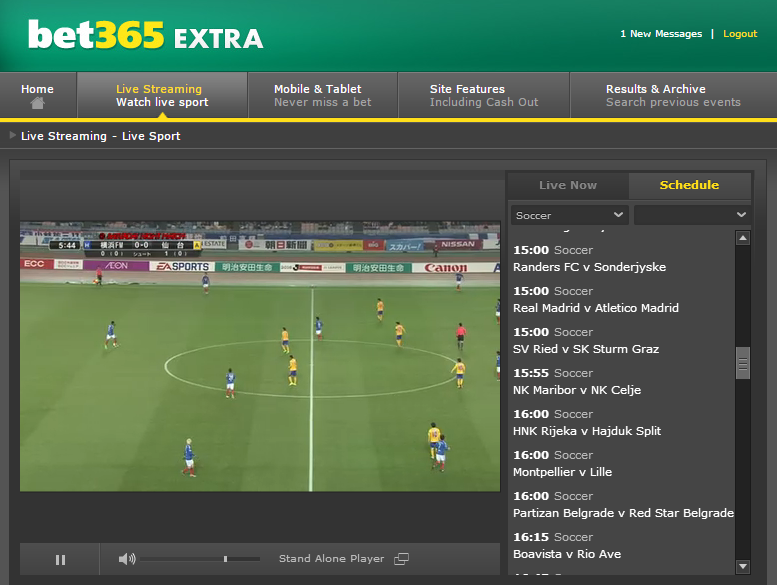Go to Home via house icon

pos(37,103)
